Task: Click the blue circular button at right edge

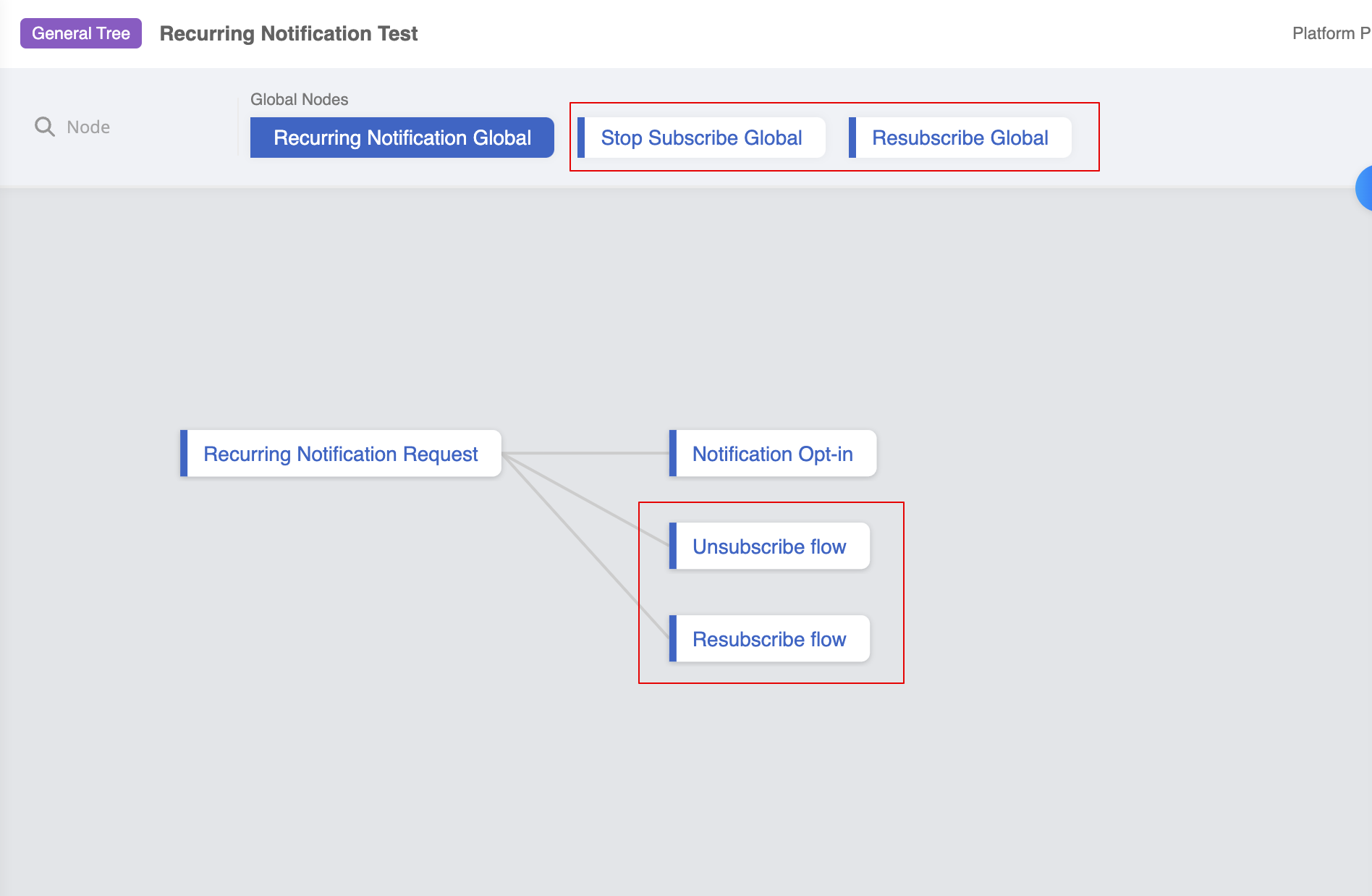Action: (x=1364, y=188)
